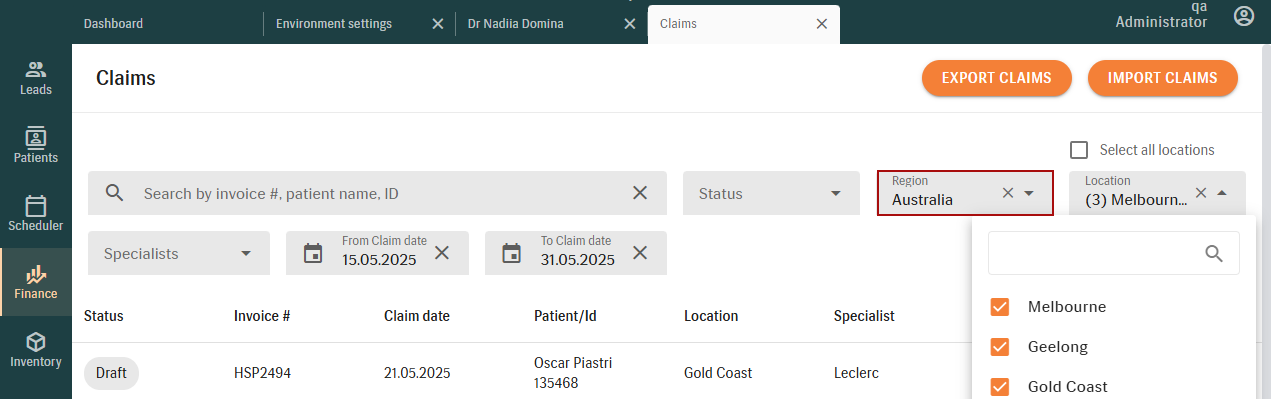This screenshot has height=399, width=1271.
Task: Open the Scheduler calendar icon
Action: coord(36,206)
